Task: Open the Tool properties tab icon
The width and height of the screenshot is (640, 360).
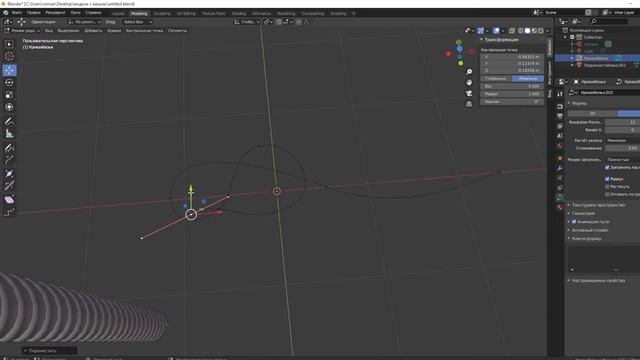Action: [560, 94]
